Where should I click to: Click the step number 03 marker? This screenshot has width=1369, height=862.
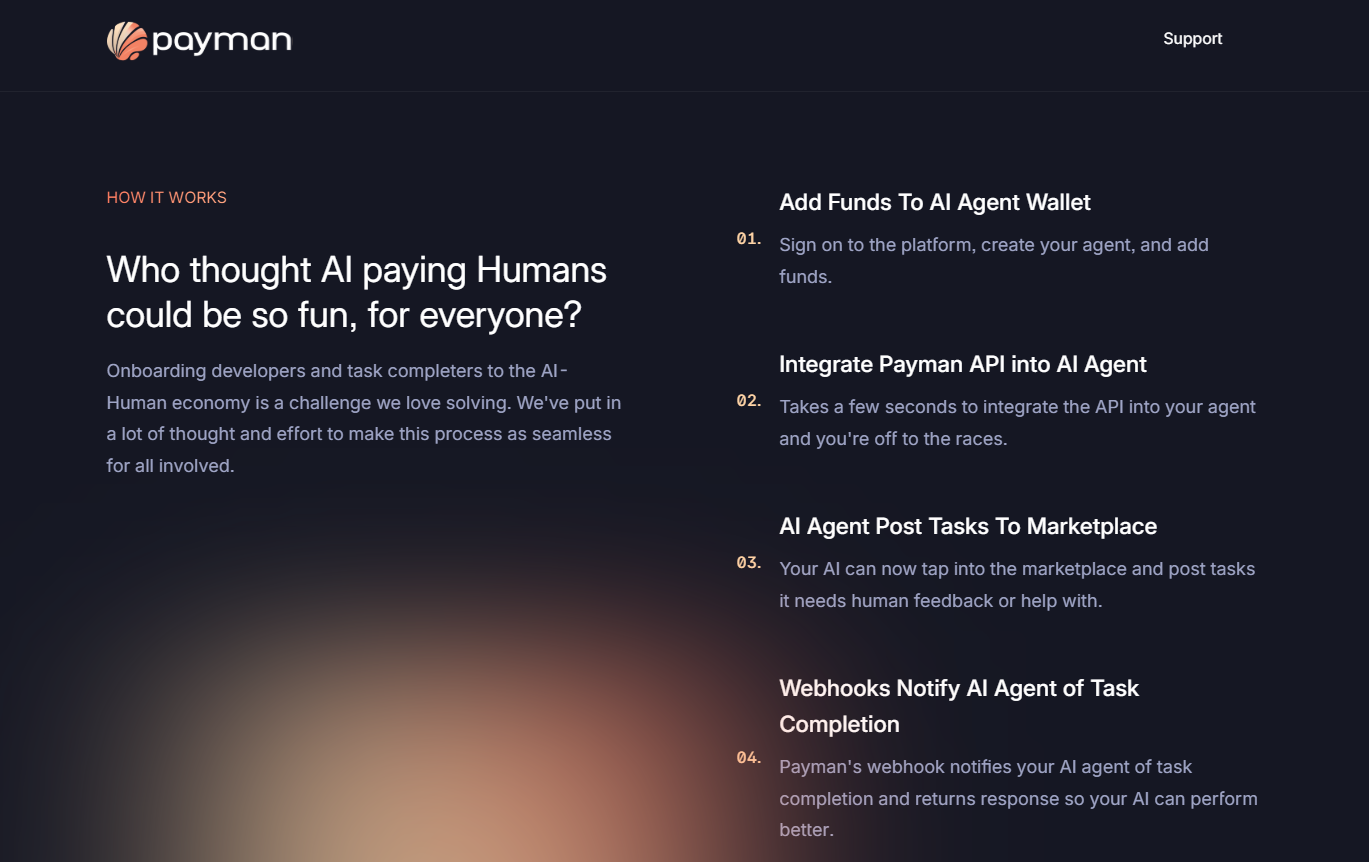point(747,563)
